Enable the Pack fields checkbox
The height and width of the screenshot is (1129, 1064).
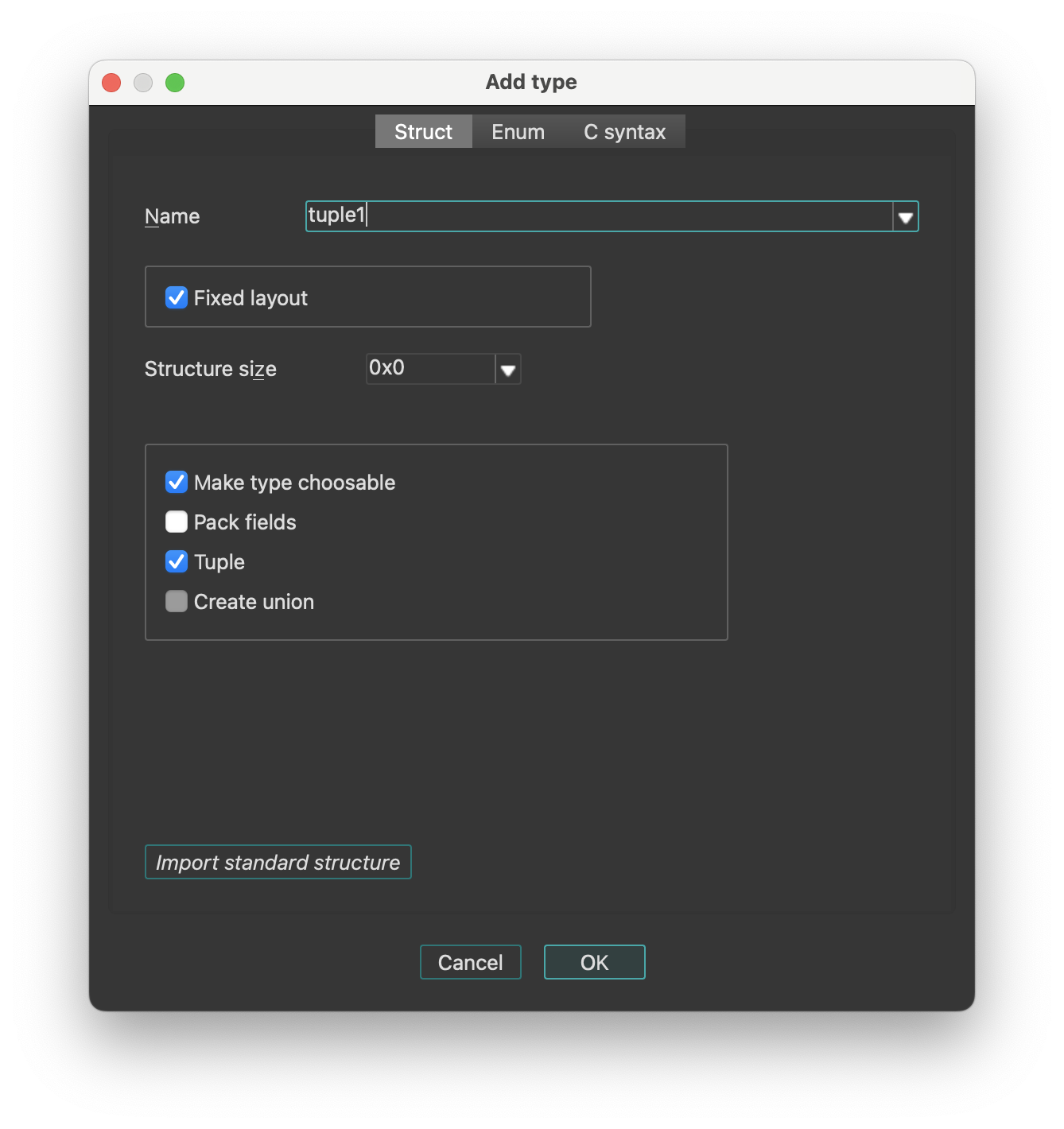[177, 522]
